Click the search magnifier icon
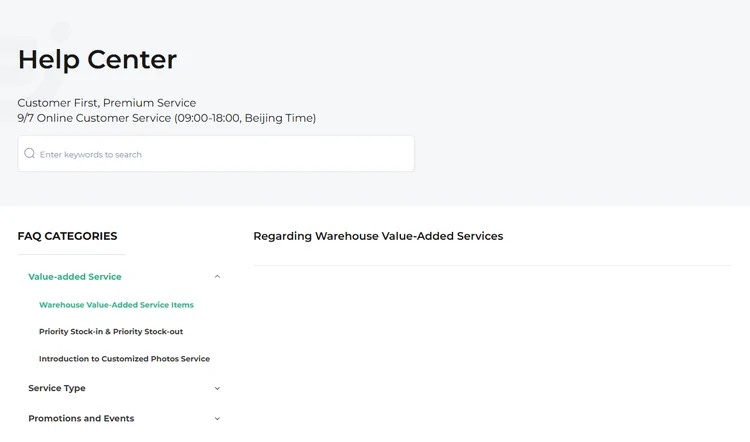The width and height of the screenshot is (750, 442). 30,154
